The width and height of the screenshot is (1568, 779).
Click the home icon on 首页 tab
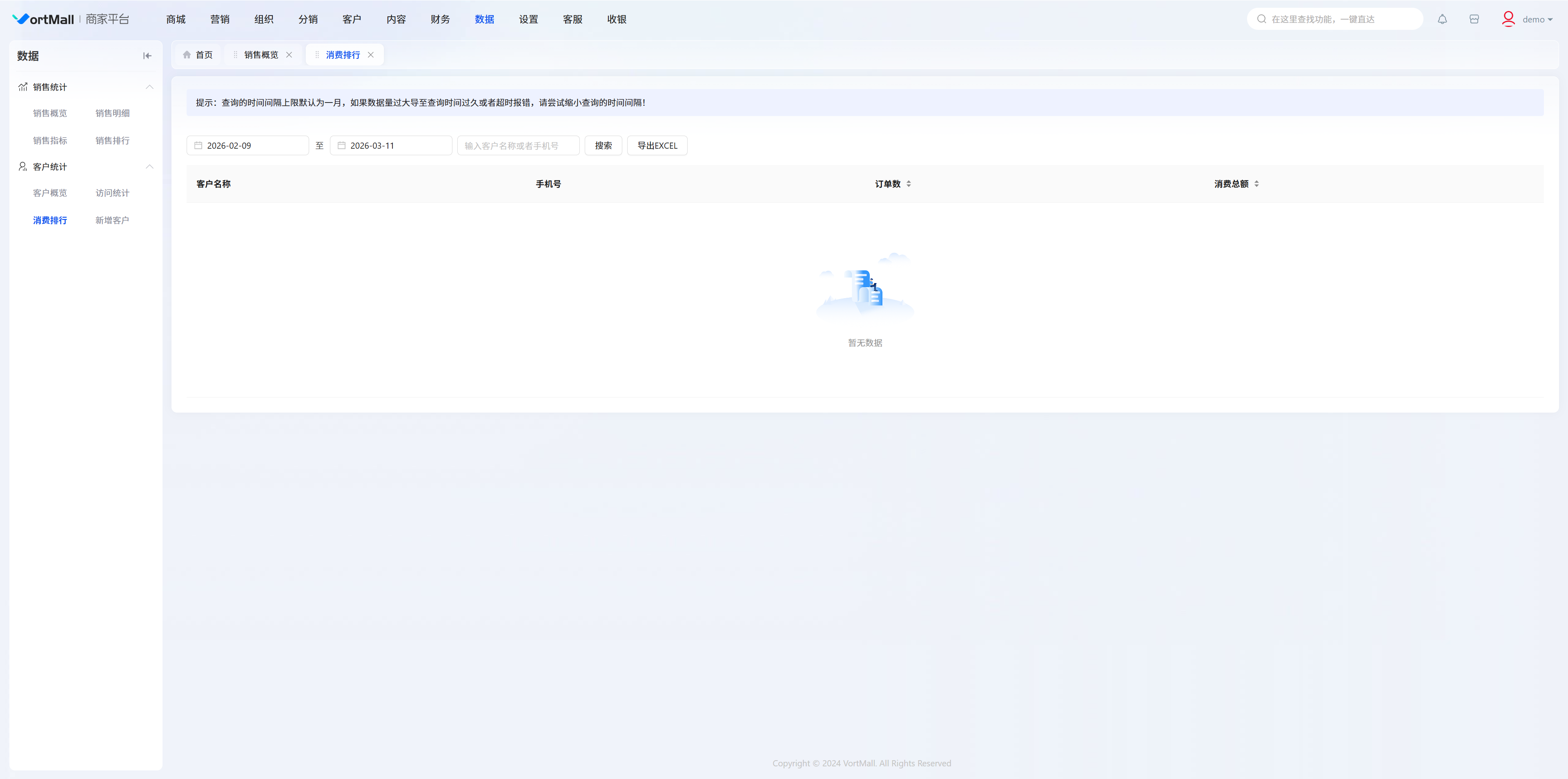(x=187, y=55)
